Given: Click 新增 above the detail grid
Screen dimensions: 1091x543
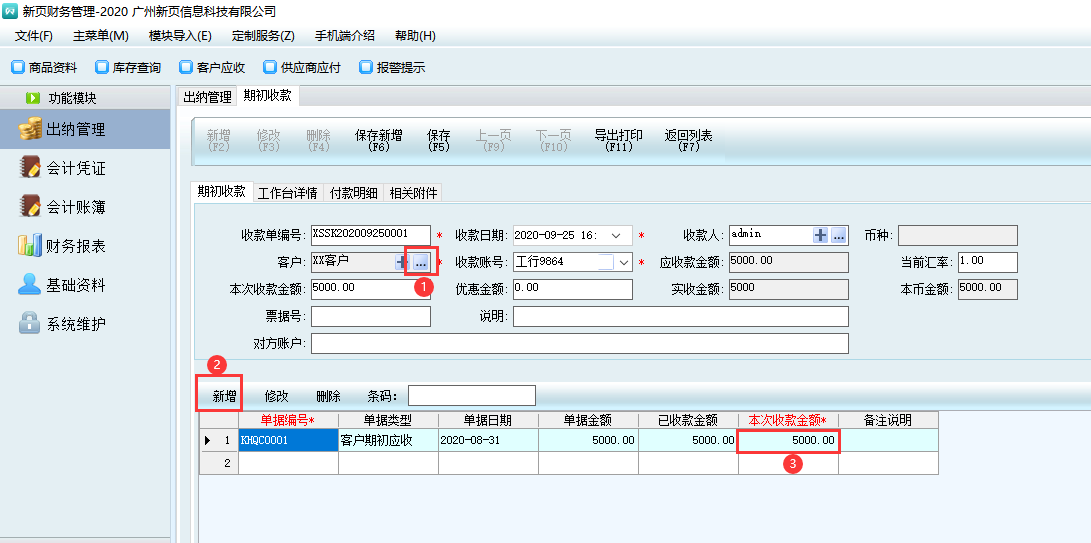Looking at the screenshot, I should click(x=224, y=396).
